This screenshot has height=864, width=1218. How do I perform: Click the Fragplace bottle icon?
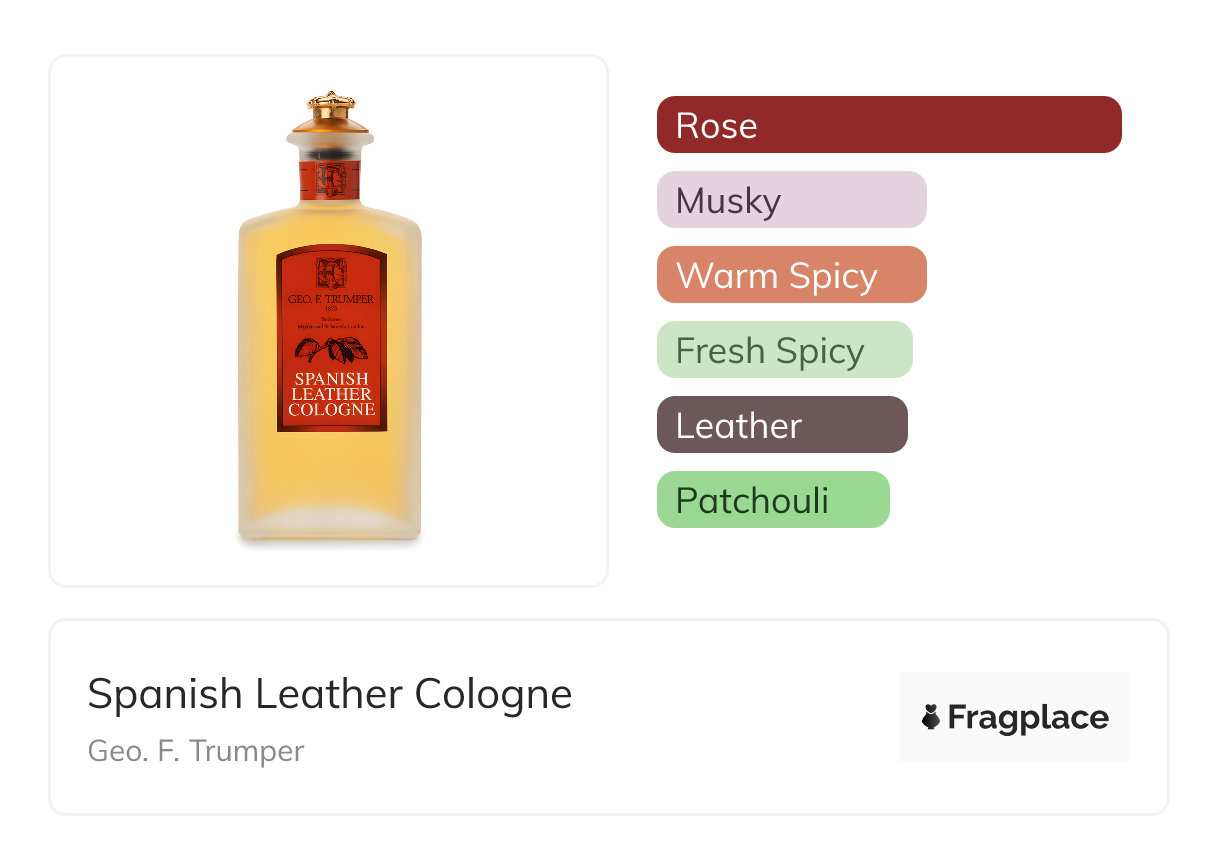coord(931,717)
